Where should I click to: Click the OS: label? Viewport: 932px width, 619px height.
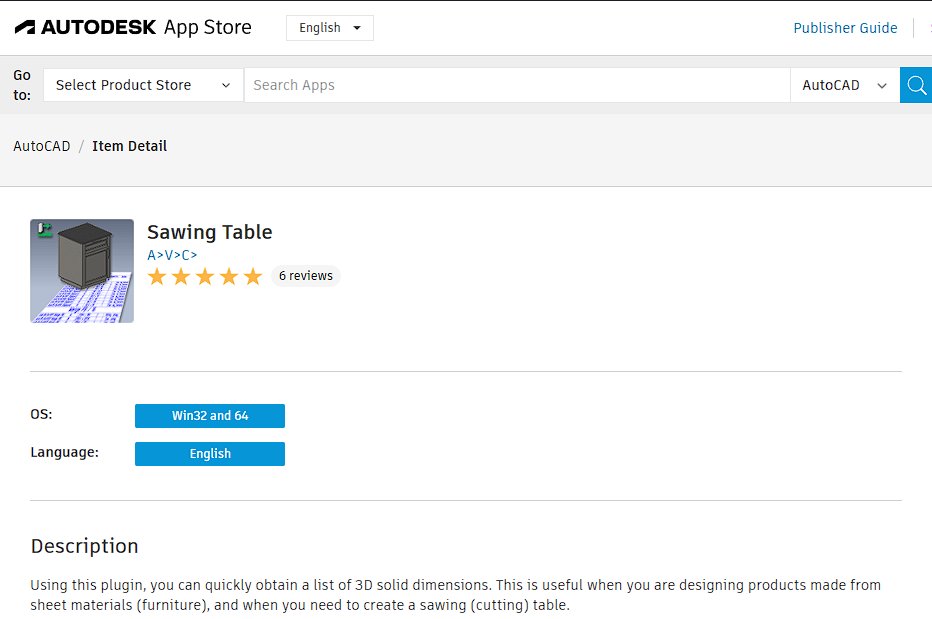point(41,414)
